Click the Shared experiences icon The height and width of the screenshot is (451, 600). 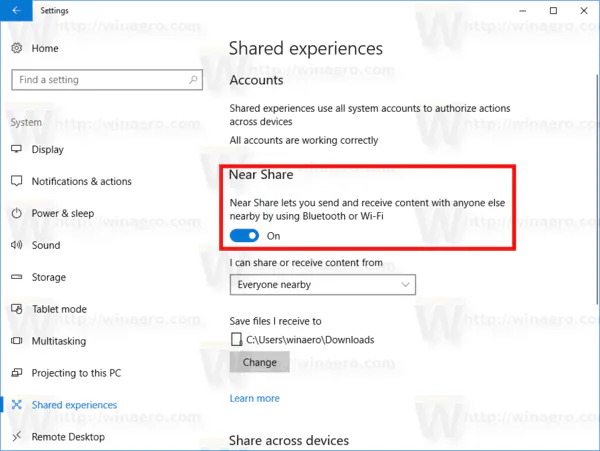coord(16,404)
